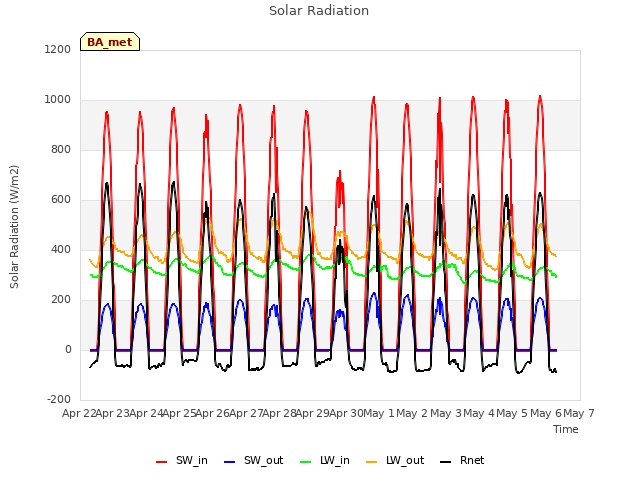Click the orange LW_out legend swatch
The width and height of the screenshot is (640, 480).
click(x=371, y=462)
